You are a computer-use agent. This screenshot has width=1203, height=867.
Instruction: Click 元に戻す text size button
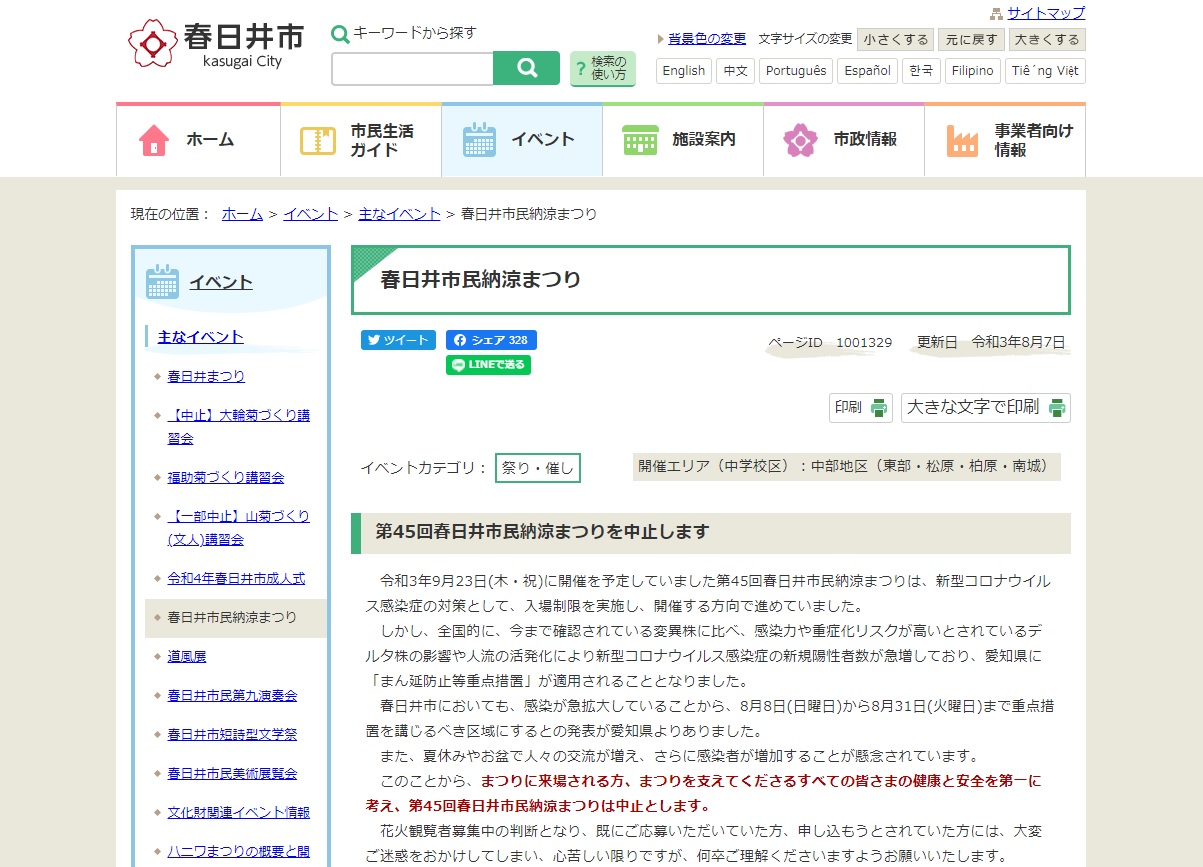[970, 40]
